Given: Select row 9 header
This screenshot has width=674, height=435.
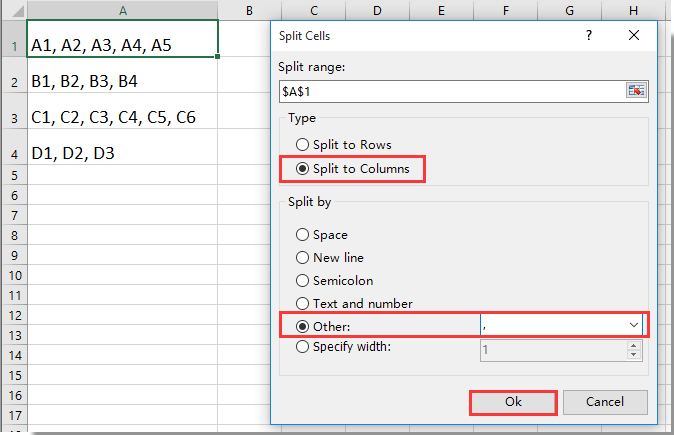Looking at the screenshot, I should [x=14, y=255].
